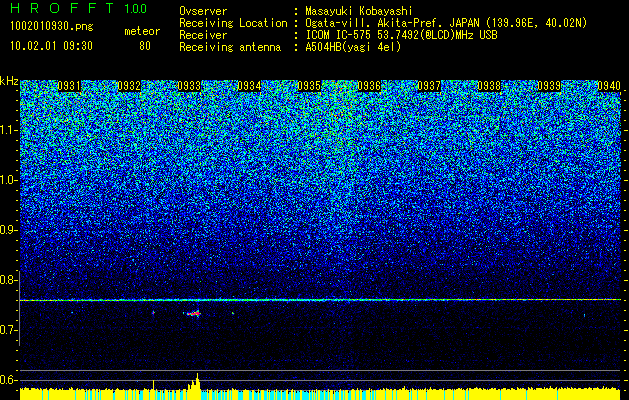Click the A504HB(yagi 4el) antenna text

click(x=353, y=47)
